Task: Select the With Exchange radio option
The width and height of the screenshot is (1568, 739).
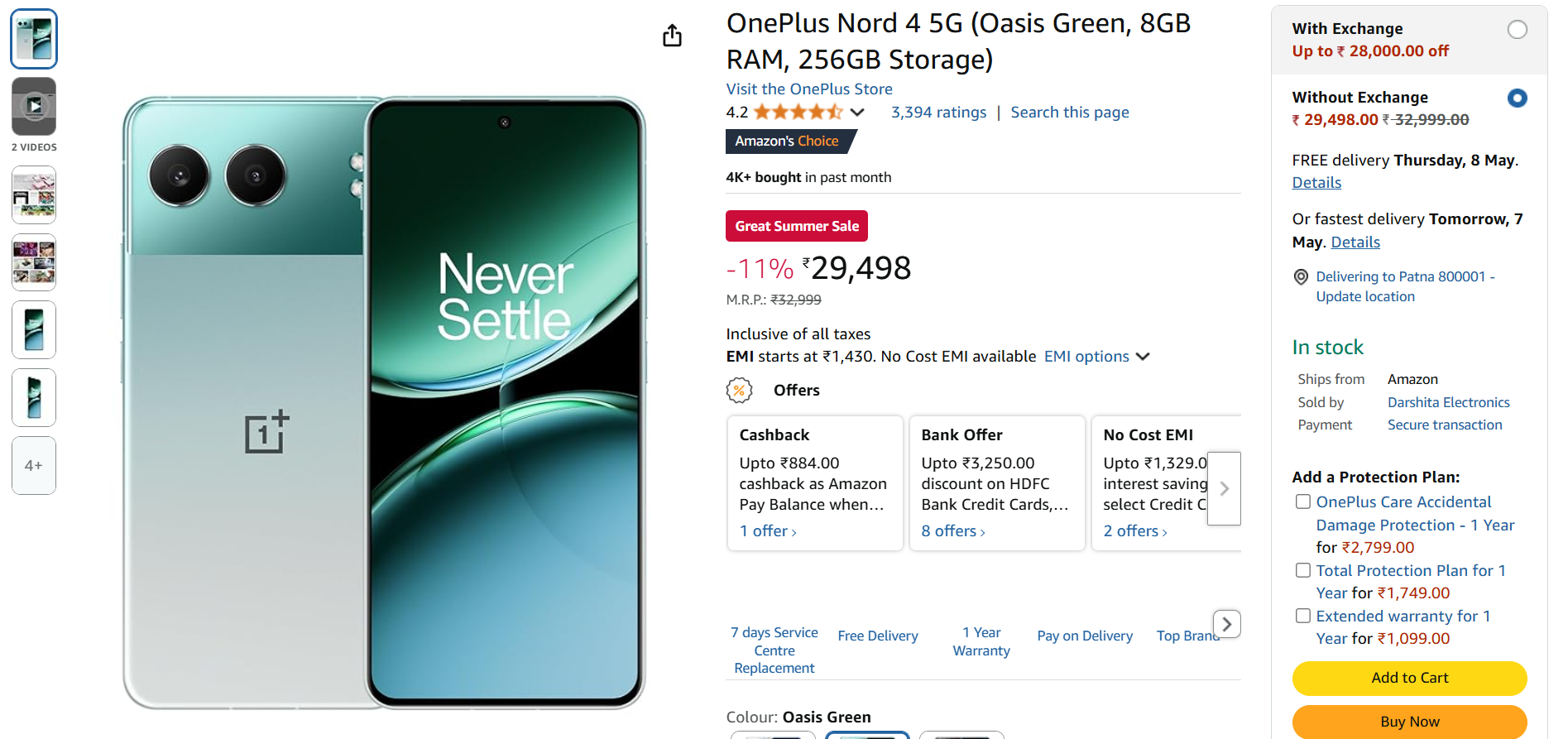Action: [x=1517, y=30]
